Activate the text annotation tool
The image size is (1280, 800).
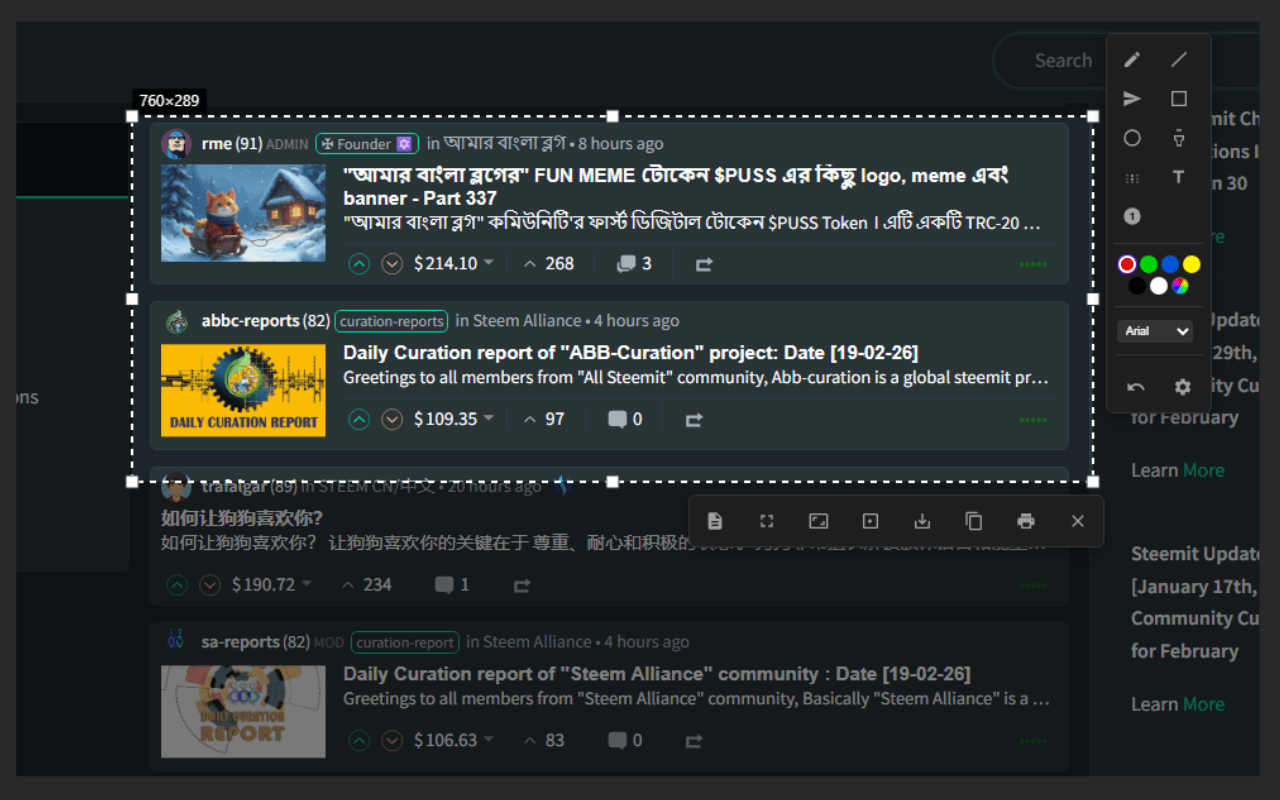click(x=1179, y=177)
